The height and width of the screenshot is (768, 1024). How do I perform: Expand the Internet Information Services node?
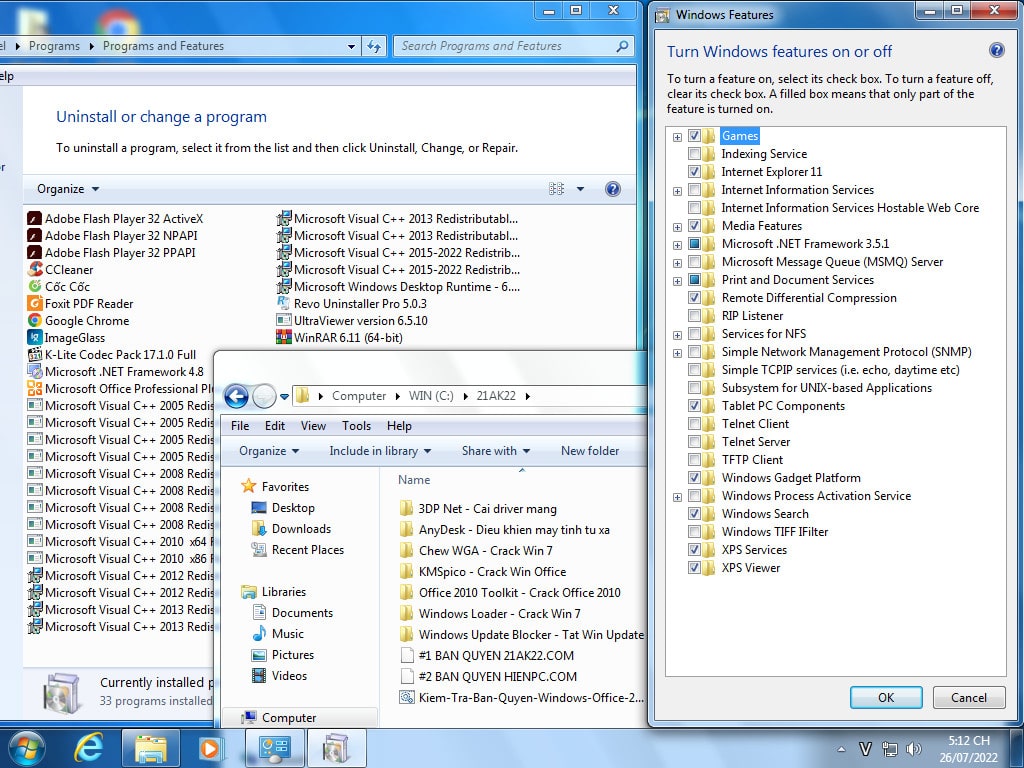point(678,191)
